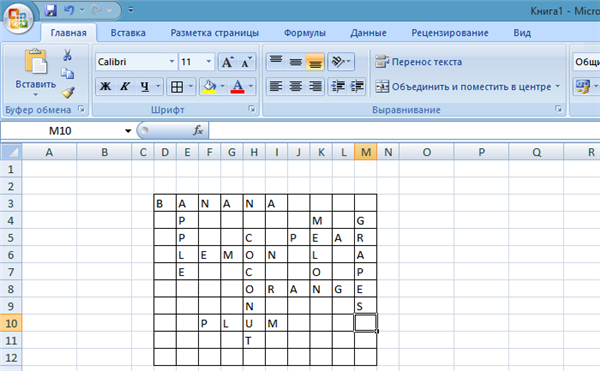The width and height of the screenshot is (600, 371).
Task: Switch to the Главная tab
Action: pyautogui.click(x=68, y=33)
